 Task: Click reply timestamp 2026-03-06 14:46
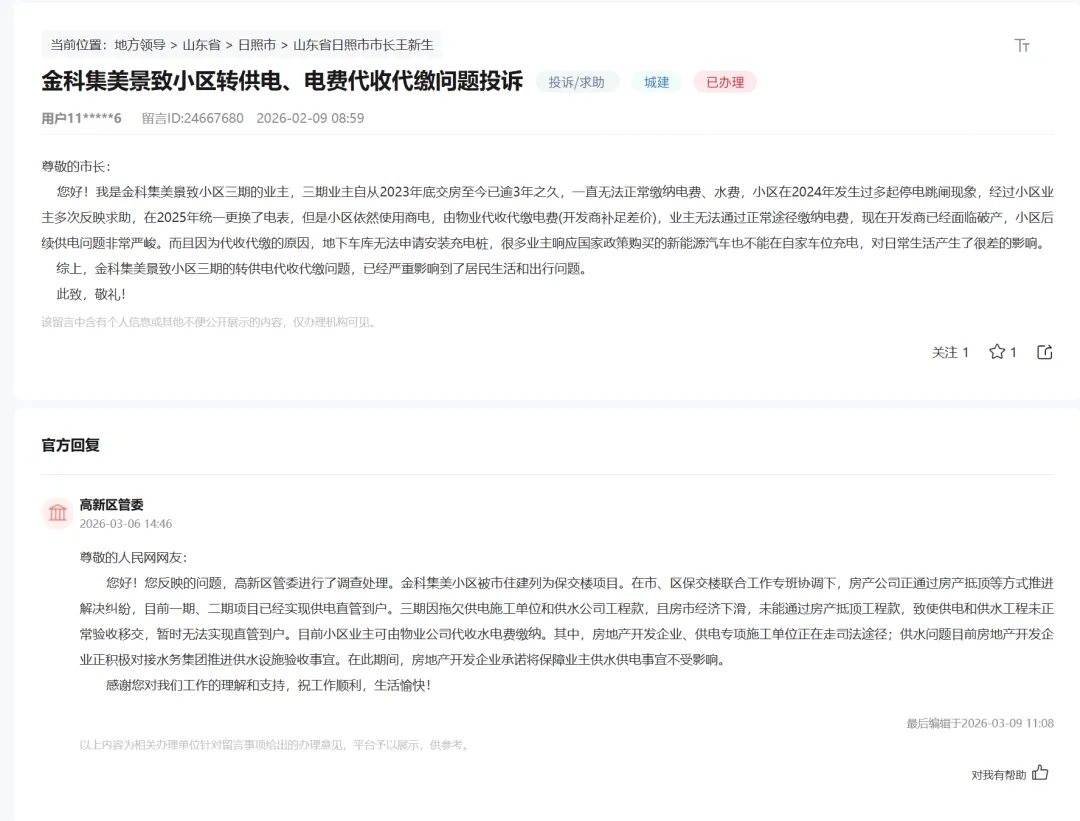(125, 523)
